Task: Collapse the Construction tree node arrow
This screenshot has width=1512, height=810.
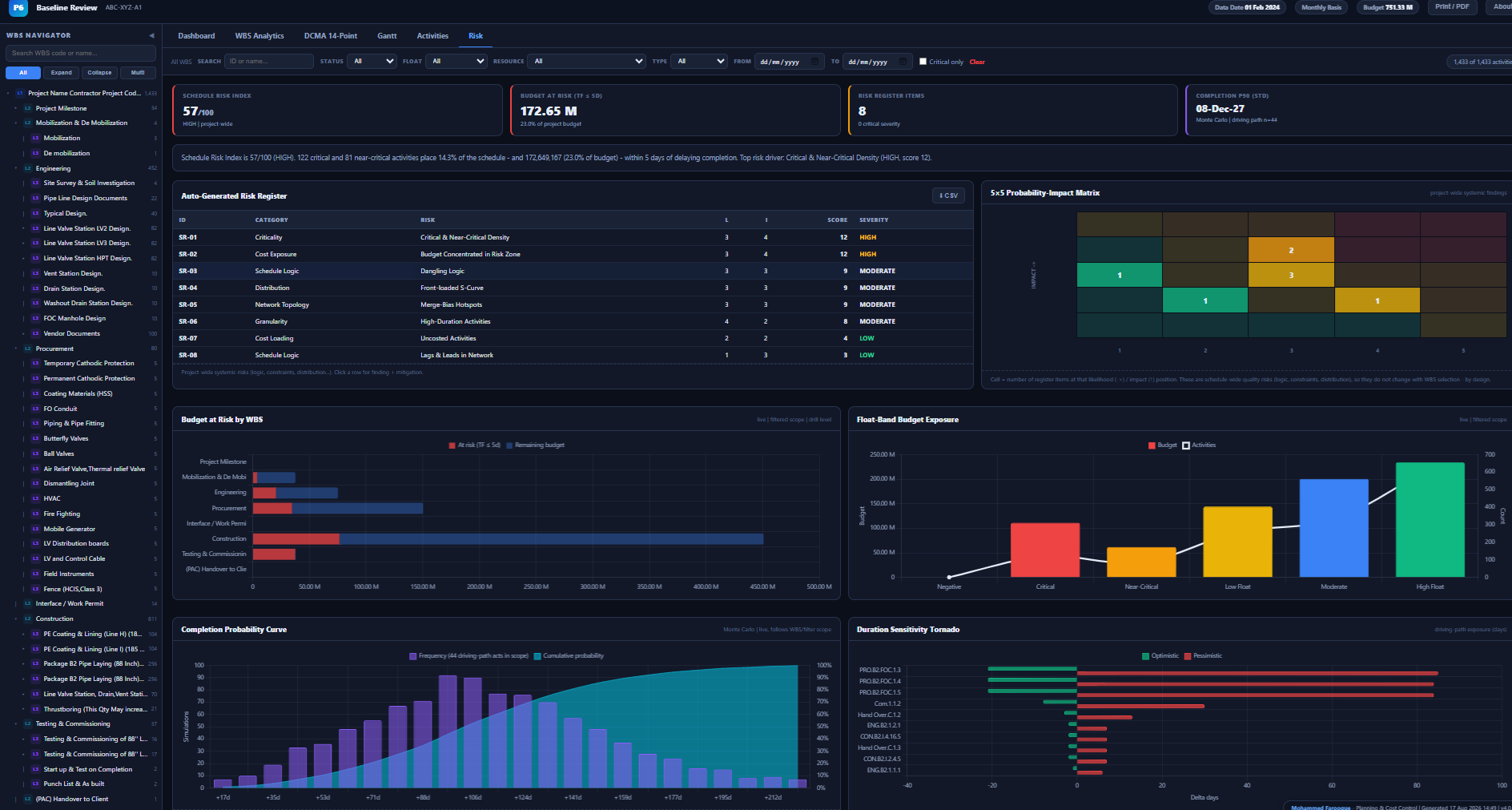Action: [x=16, y=619]
